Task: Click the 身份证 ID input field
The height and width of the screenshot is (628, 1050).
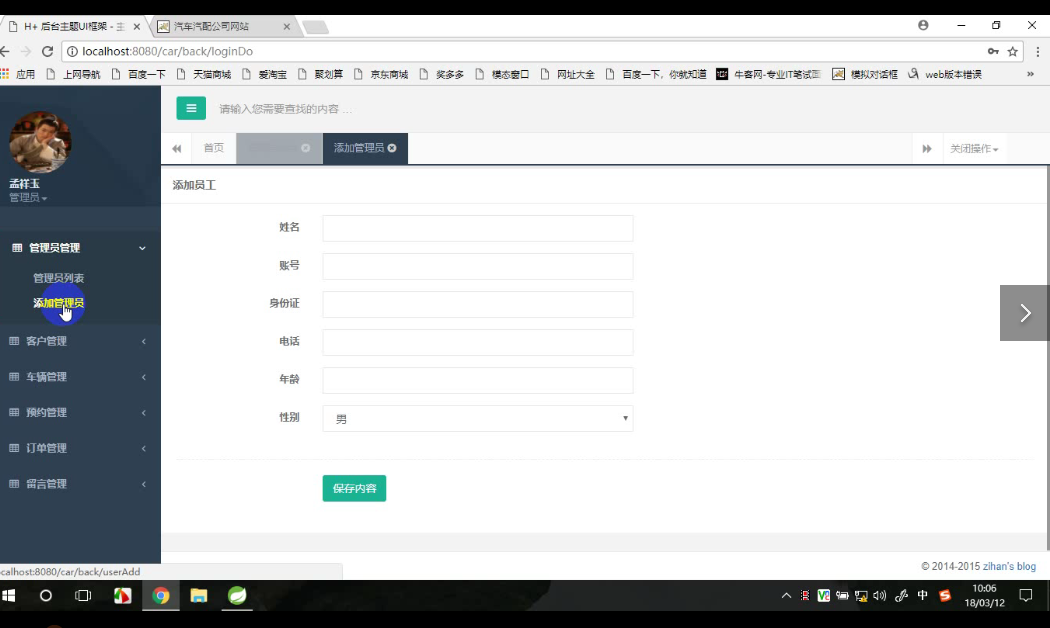Action: click(477, 305)
